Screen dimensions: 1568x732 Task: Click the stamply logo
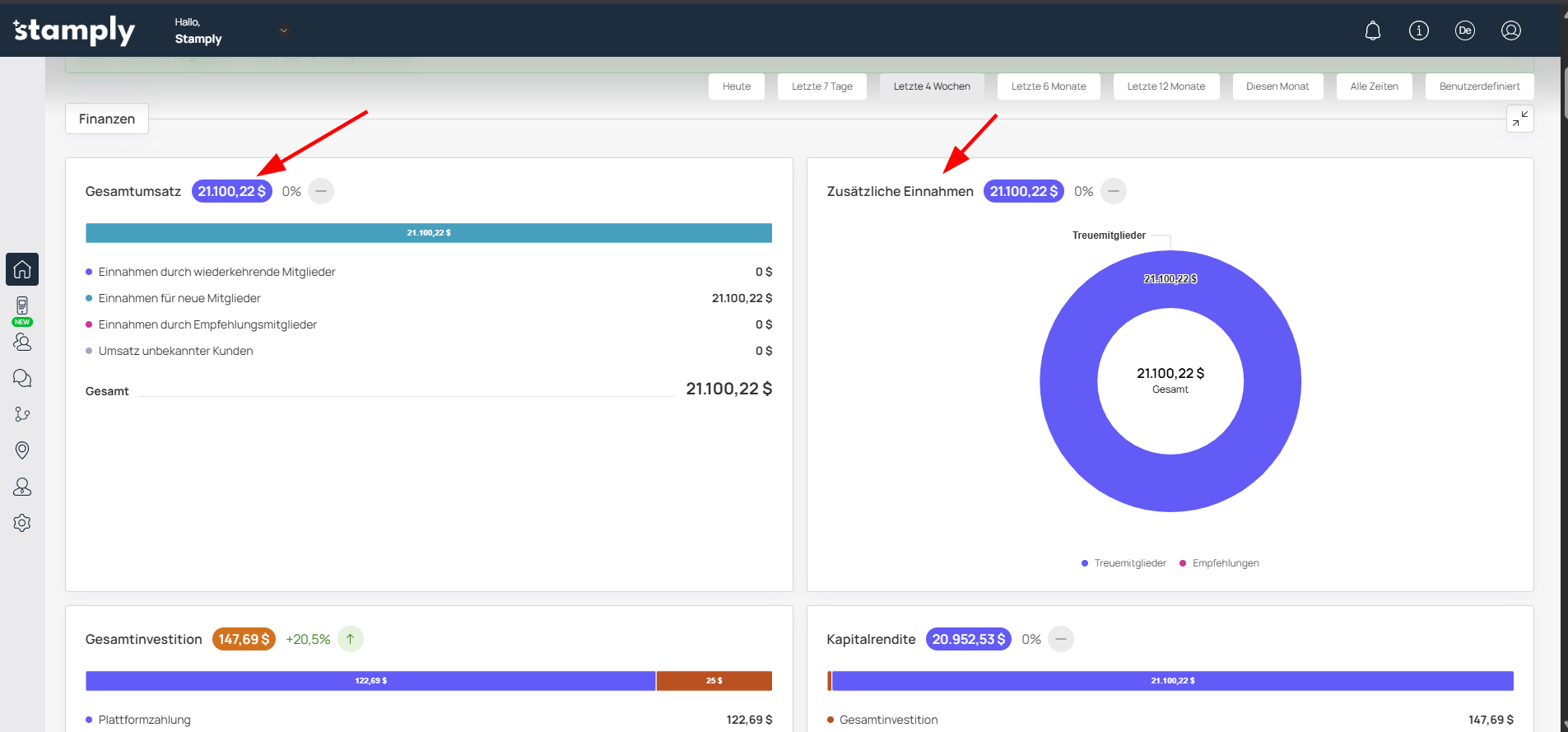[x=74, y=31]
